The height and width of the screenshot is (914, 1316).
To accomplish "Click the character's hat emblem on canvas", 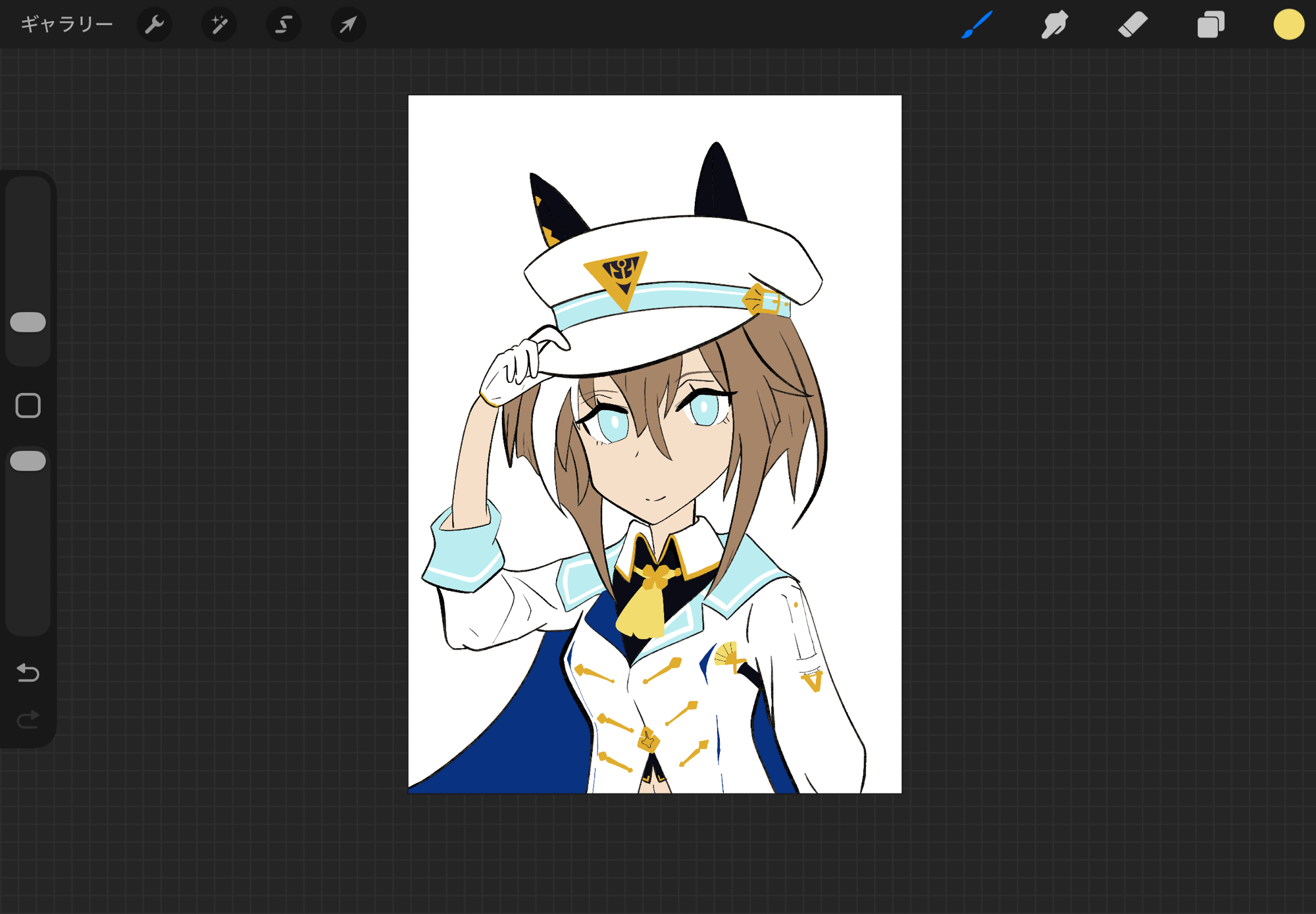I will pyautogui.click(x=617, y=275).
